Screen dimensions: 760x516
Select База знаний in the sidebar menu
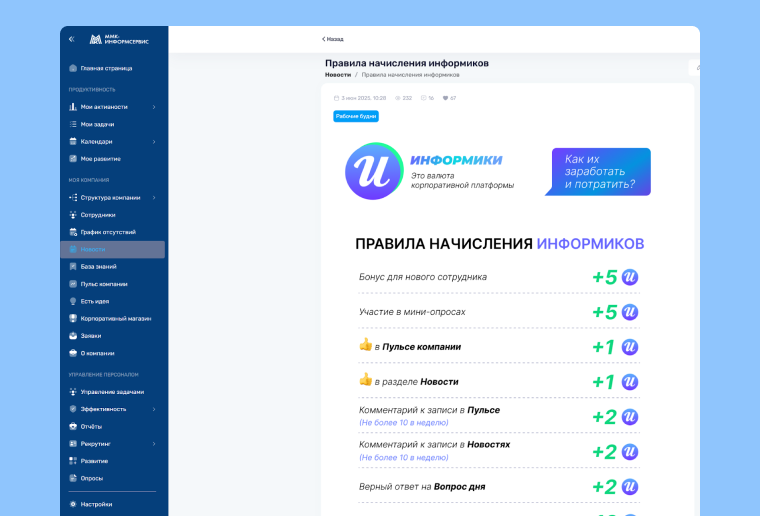pyautogui.click(x=98, y=267)
